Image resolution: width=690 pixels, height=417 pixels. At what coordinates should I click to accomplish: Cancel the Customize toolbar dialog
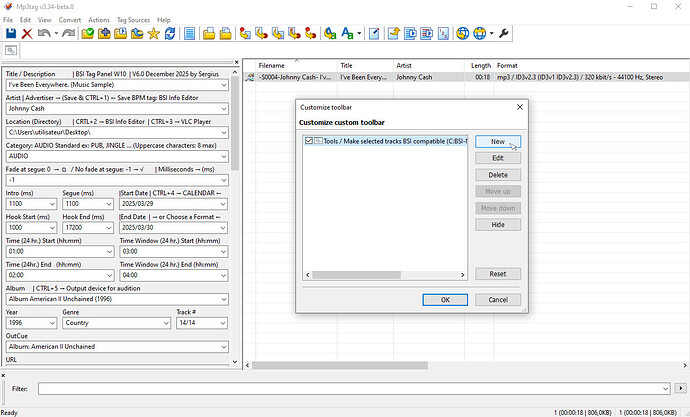(498, 300)
